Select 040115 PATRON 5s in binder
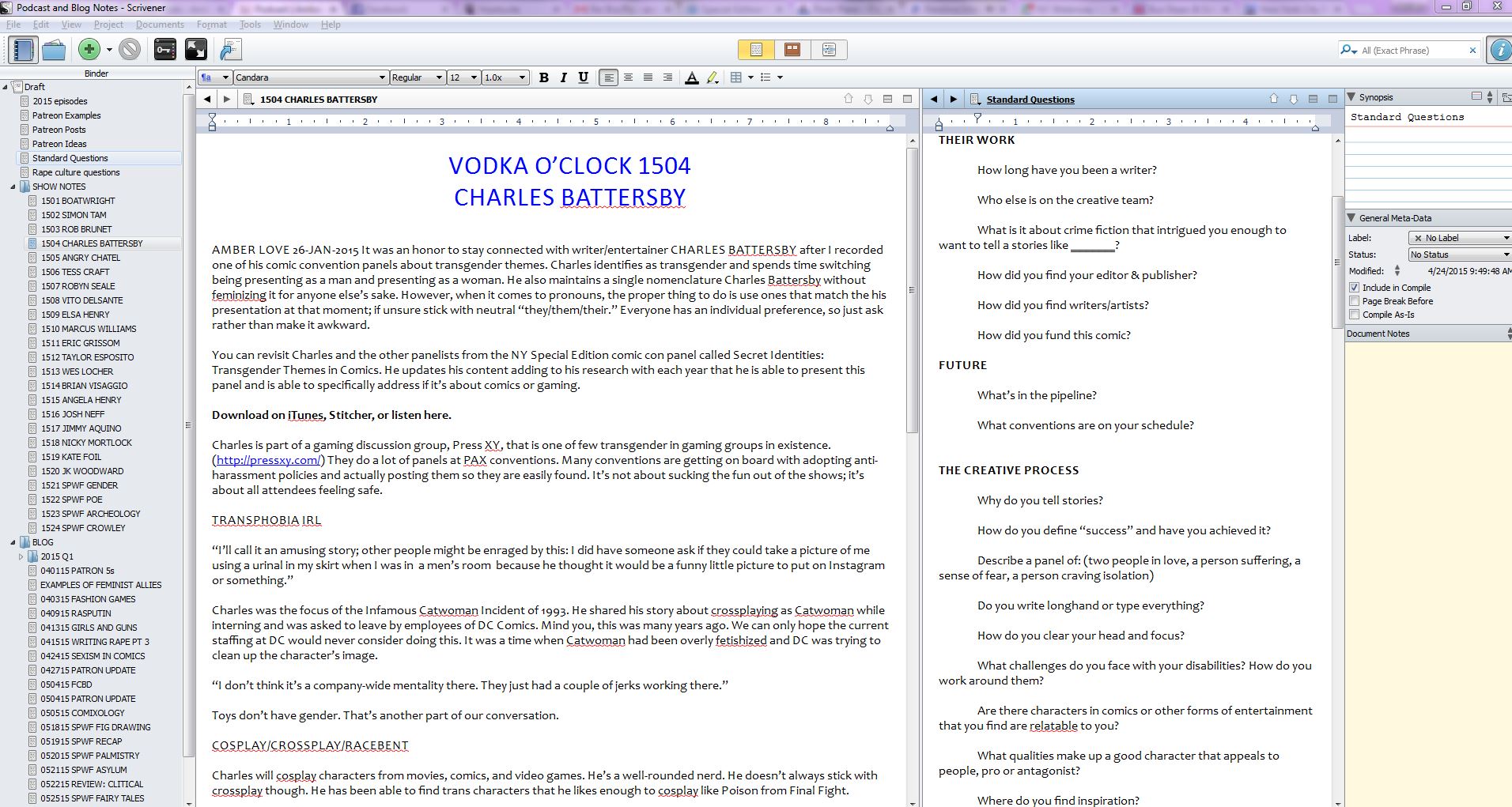This screenshot has height=807, width=1512. click(77, 571)
